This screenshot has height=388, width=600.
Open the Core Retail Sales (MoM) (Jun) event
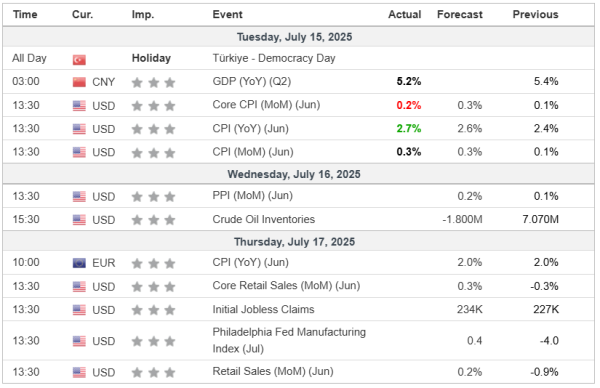click(x=286, y=286)
